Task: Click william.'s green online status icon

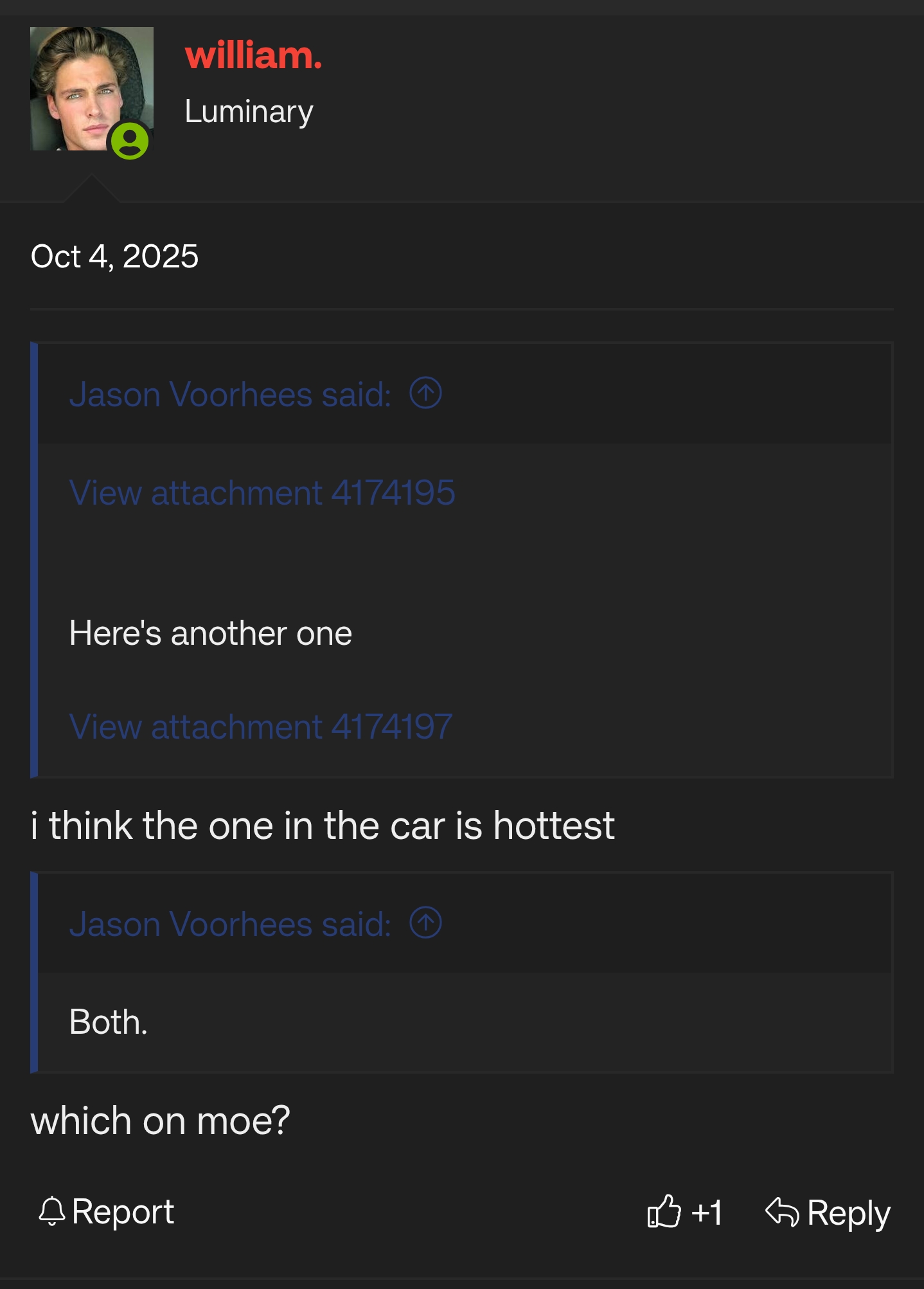Action: (131, 141)
